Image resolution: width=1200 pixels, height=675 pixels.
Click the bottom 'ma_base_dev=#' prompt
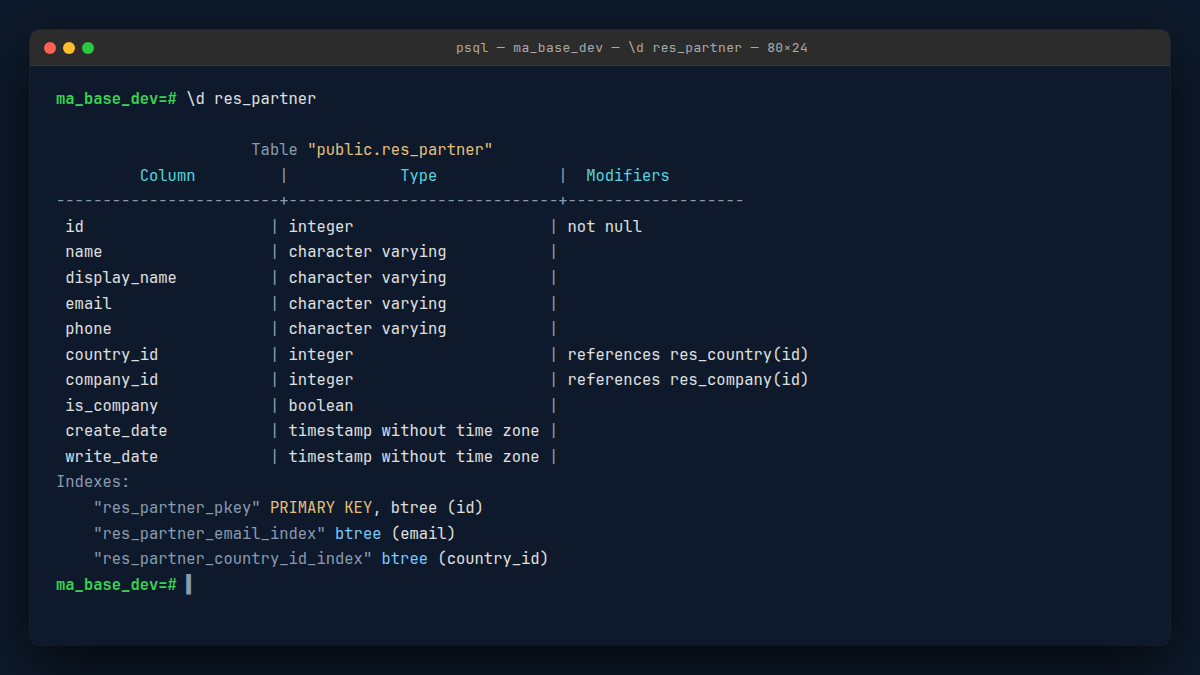116,584
